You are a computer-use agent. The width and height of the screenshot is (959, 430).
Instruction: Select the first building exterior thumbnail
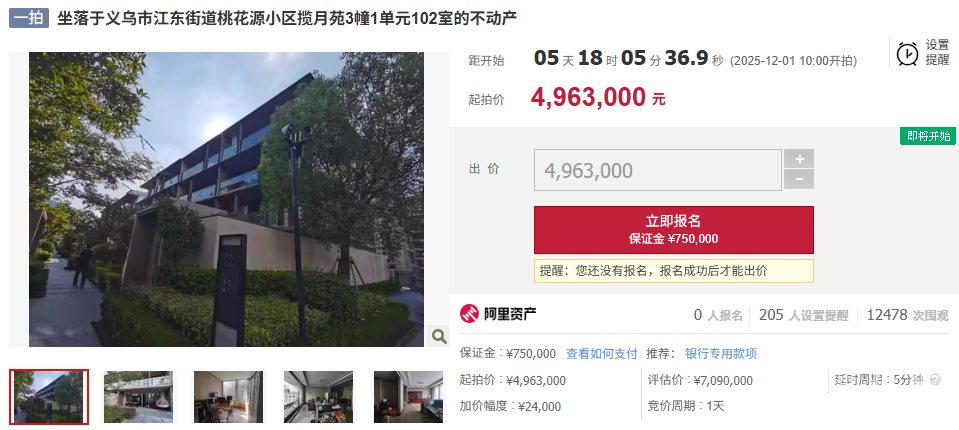[49, 396]
